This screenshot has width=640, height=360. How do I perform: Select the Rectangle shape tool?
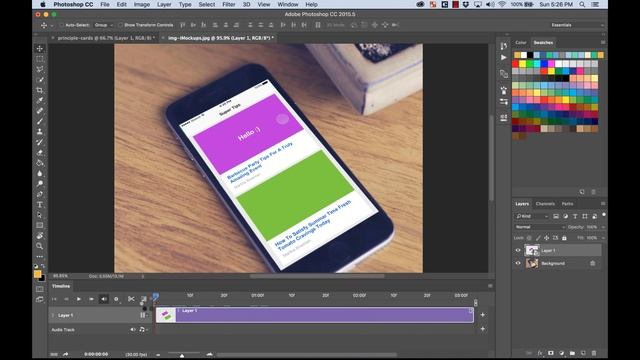pyautogui.click(x=40, y=225)
